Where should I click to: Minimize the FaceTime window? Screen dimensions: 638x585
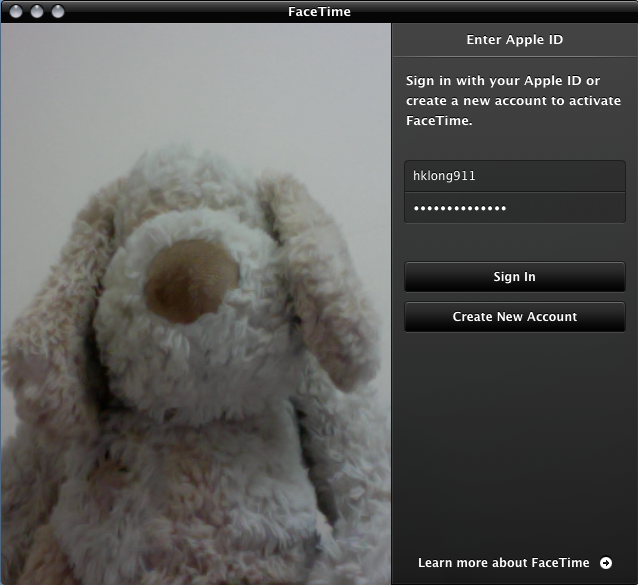coord(37,11)
